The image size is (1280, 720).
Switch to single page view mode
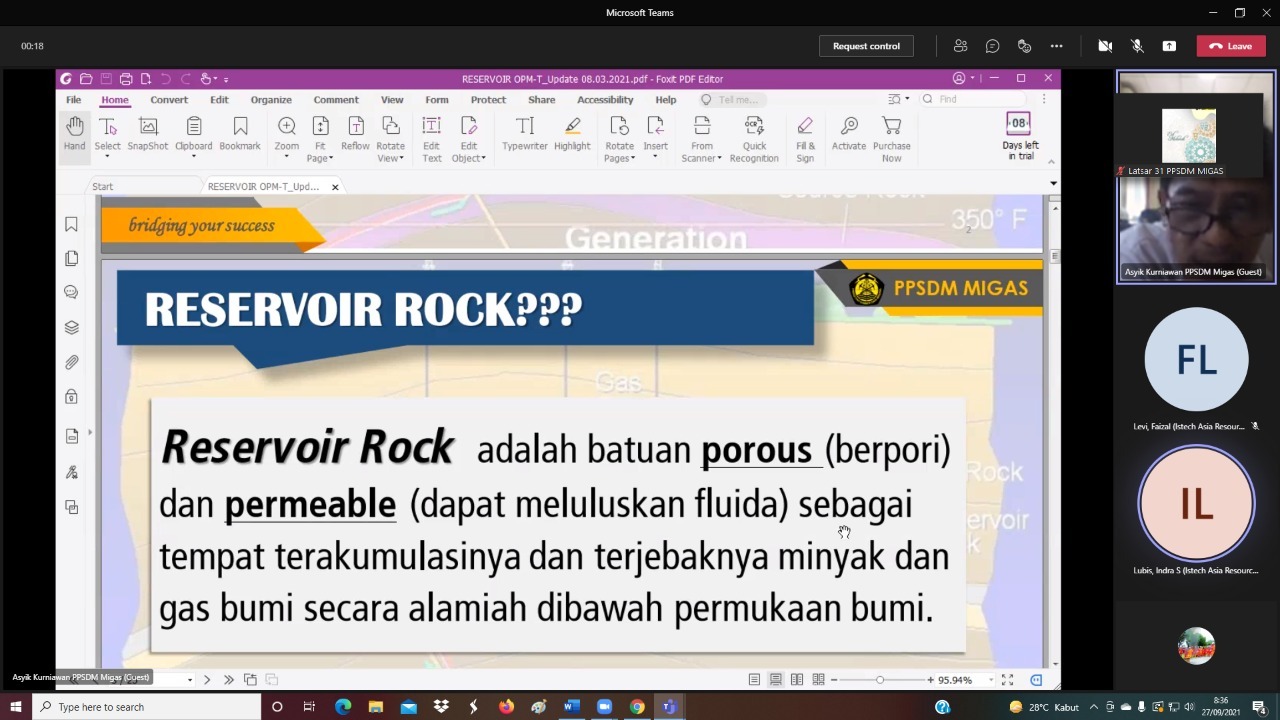754,680
